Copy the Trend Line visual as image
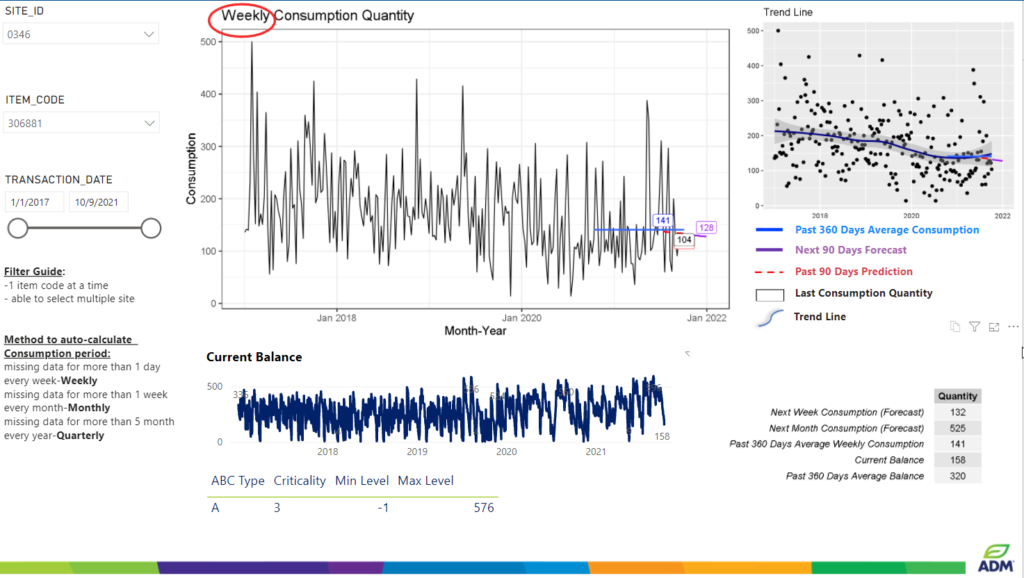The width and height of the screenshot is (1024, 578). click(954, 326)
